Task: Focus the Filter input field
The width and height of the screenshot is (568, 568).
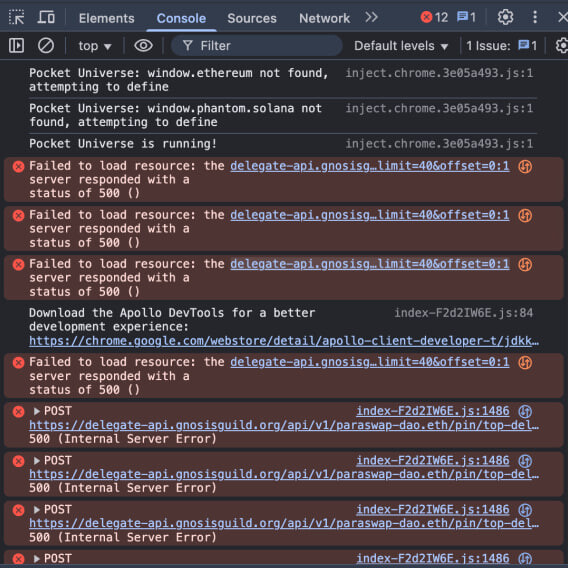Action: [256, 46]
